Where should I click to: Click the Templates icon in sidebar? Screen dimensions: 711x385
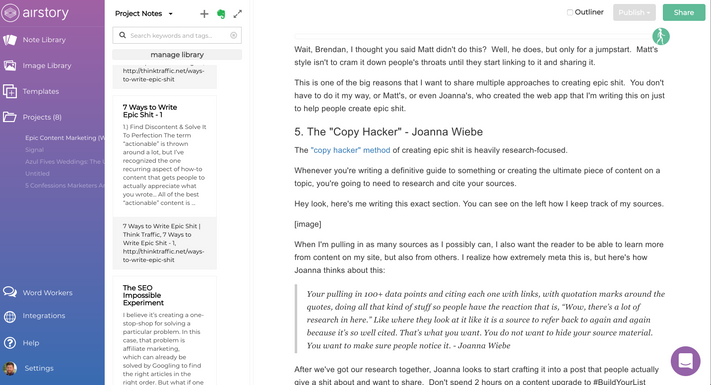click(10, 91)
